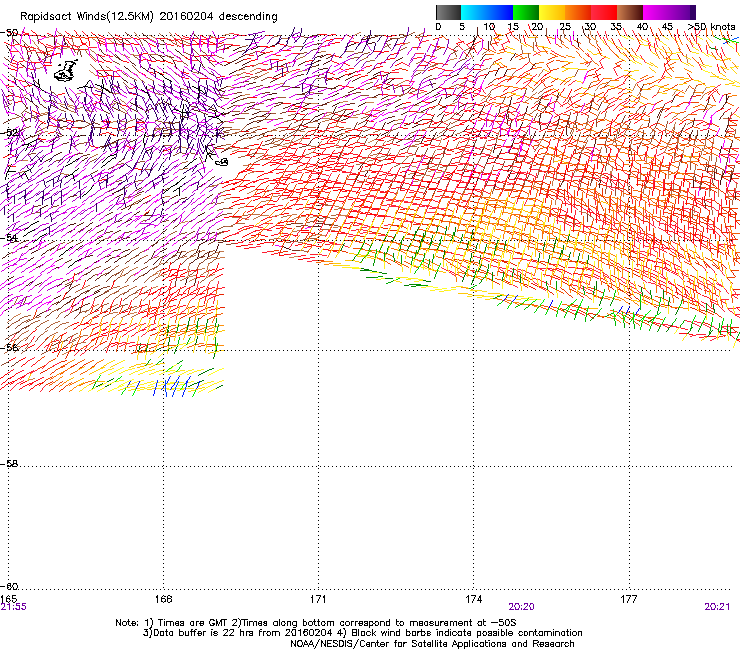Screen dimensions: 740x650
Task: Pick the yellow 20-25 knots legend segment
Action: pos(552,12)
